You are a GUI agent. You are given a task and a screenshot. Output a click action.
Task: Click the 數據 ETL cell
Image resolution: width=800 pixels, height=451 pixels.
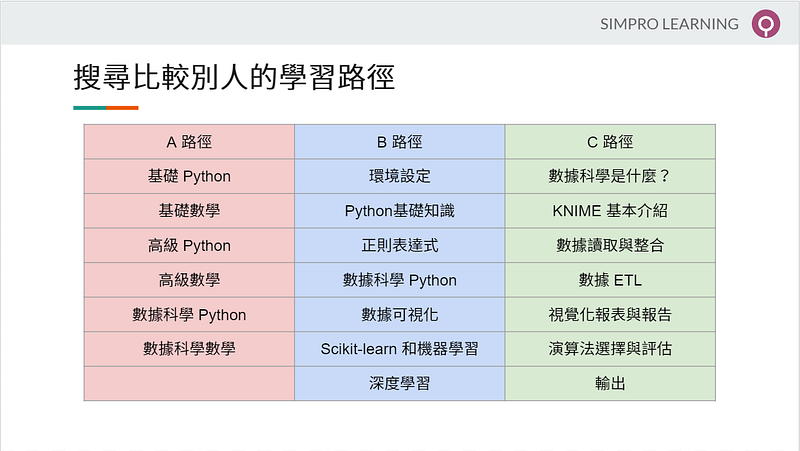click(x=610, y=280)
